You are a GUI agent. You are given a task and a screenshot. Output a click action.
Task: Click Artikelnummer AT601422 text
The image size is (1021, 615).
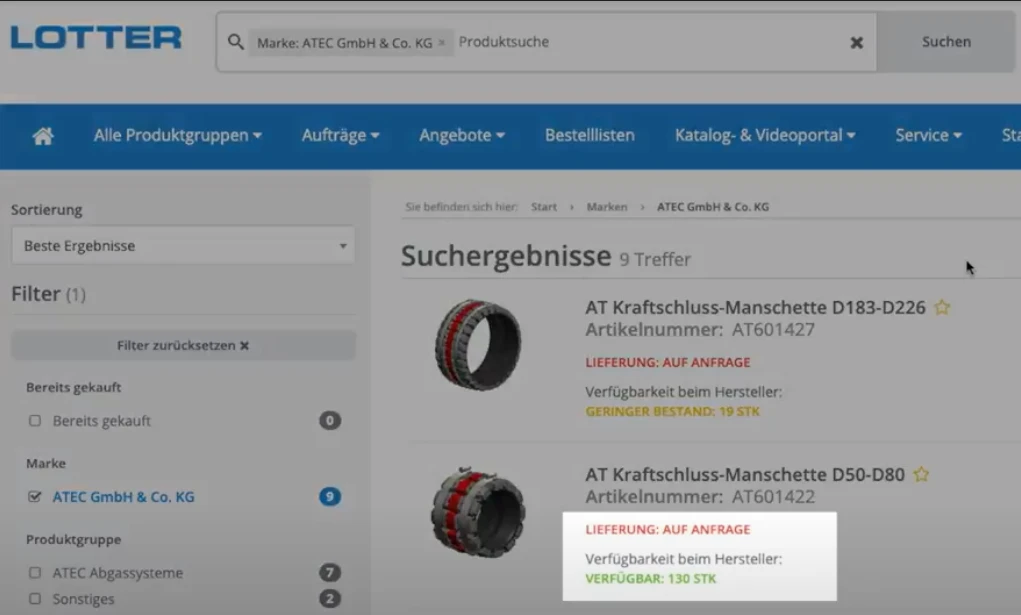click(700, 497)
